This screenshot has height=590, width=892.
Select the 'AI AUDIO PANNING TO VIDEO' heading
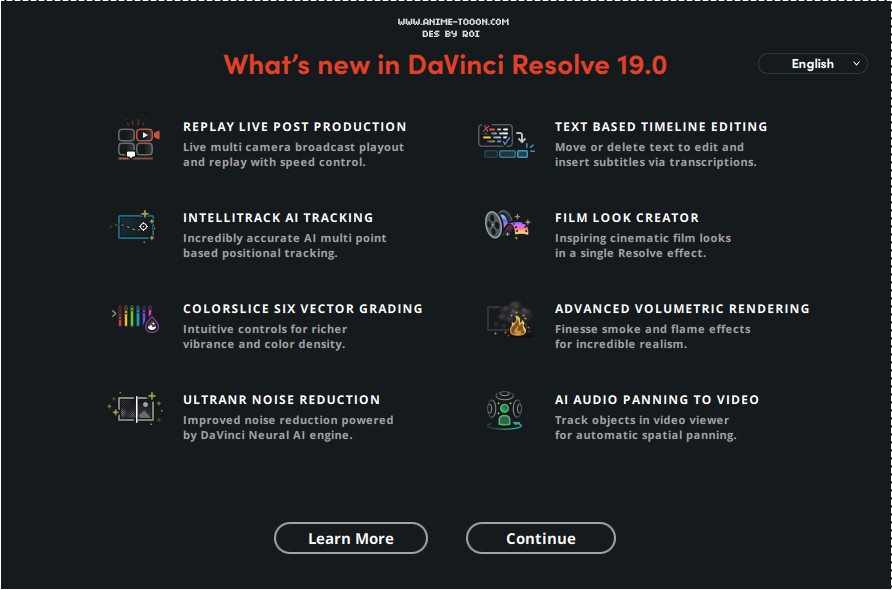(x=657, y=400)
